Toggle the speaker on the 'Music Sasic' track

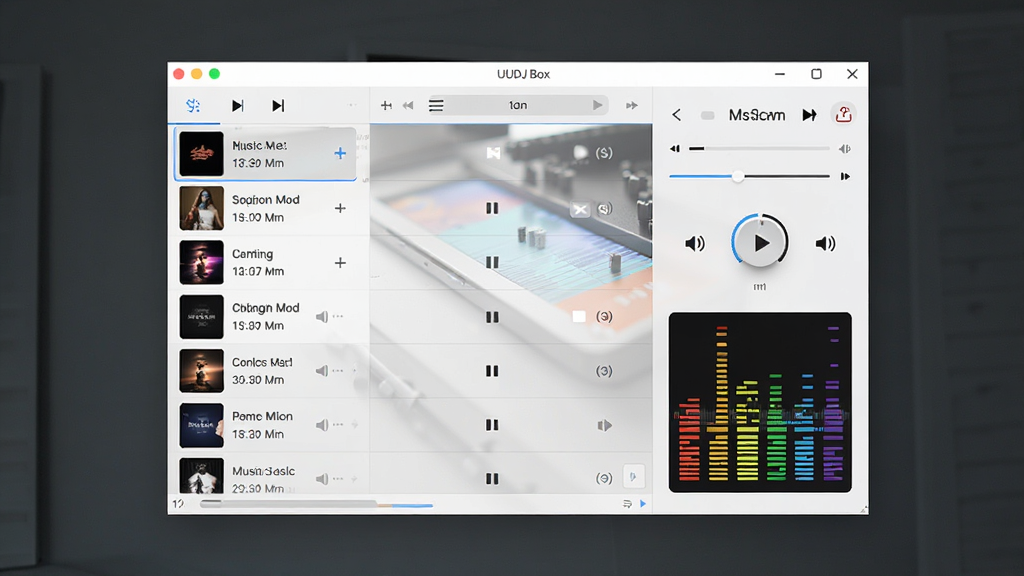(x=322, y=479)
